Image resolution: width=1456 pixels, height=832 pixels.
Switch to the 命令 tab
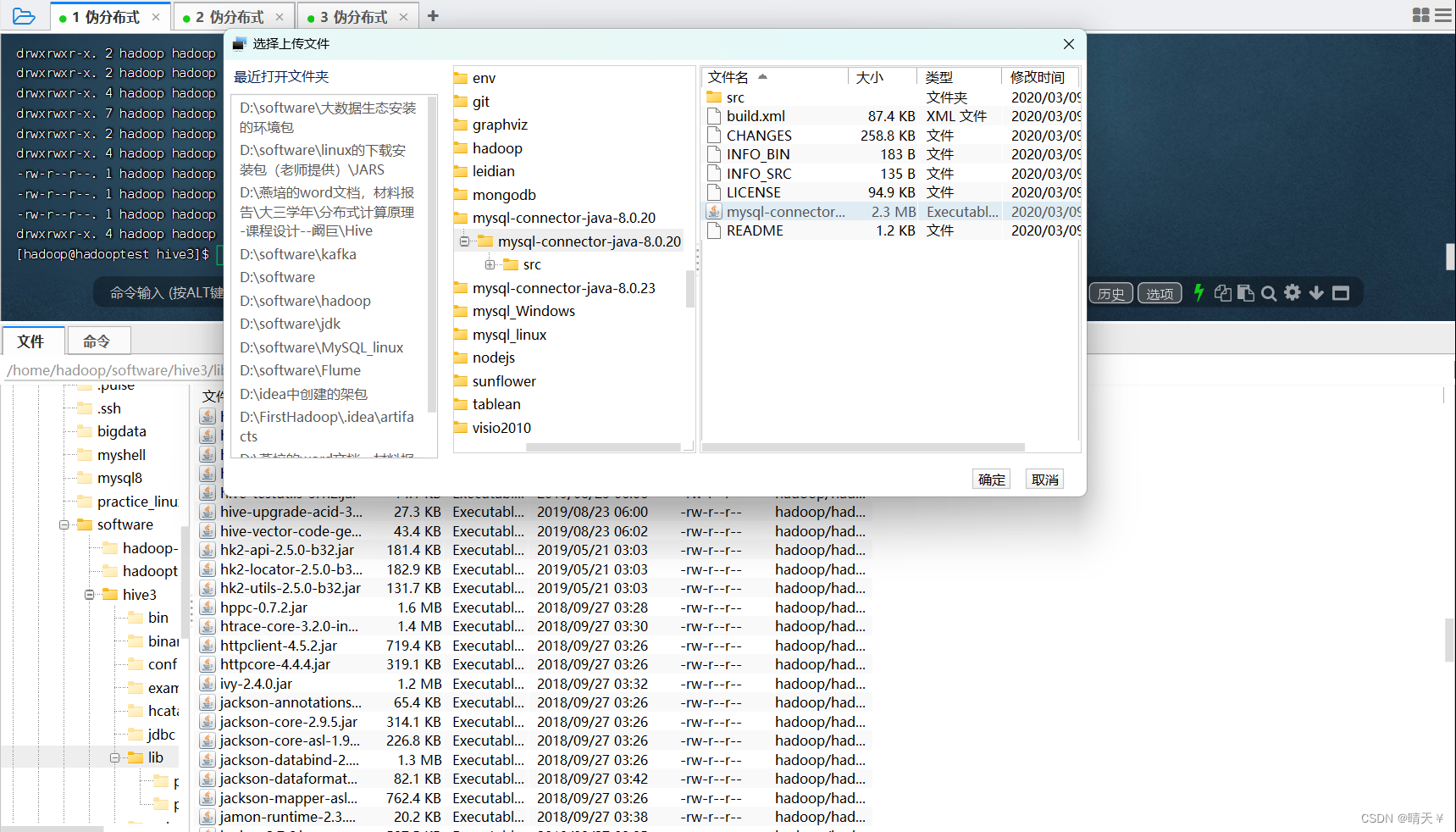tap(97, 341)
